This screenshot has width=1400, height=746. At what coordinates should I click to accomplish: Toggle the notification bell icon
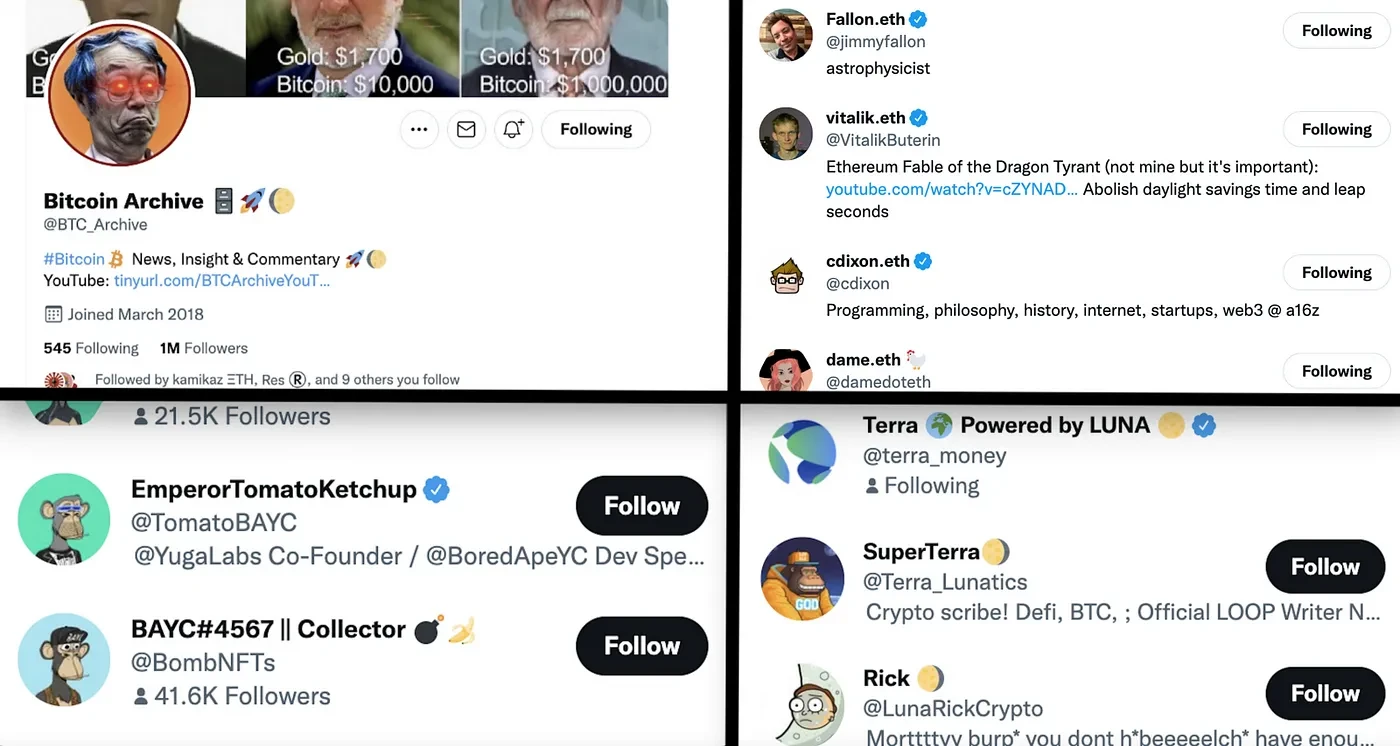pyautogui.click(x=513, y=129)
